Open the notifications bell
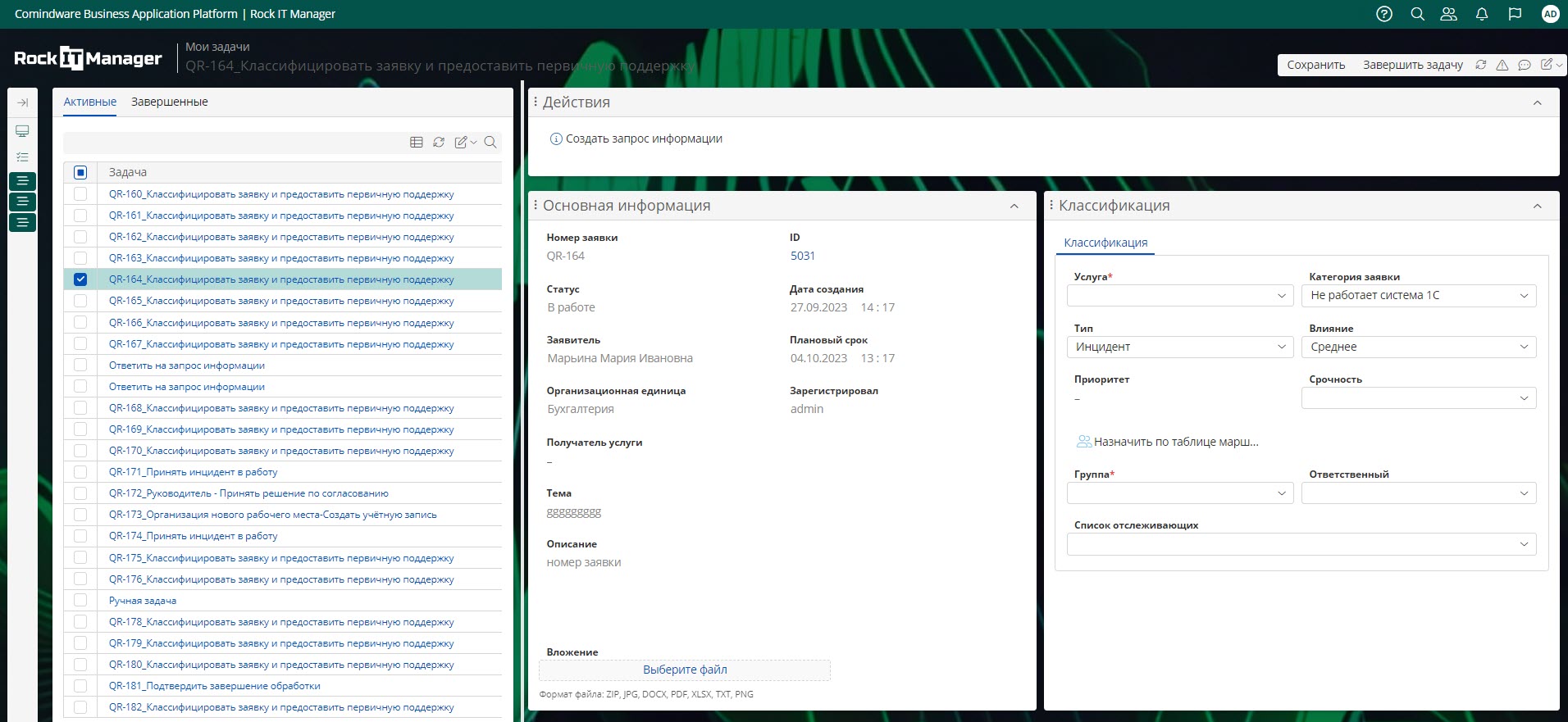Image resolution: width=1568 pixels, height=722 pixels. click(1482, 14)
